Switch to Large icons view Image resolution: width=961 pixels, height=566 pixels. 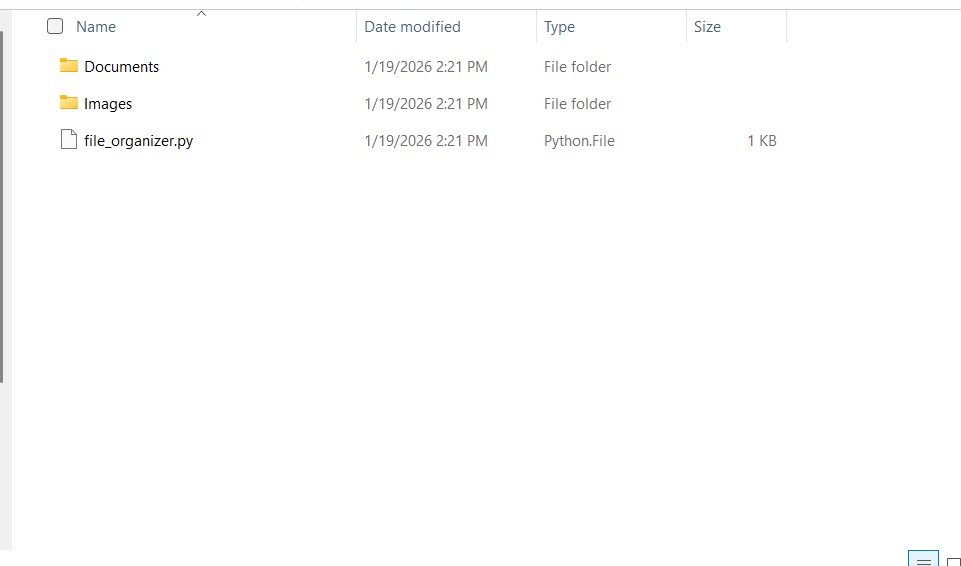point(953,561)
